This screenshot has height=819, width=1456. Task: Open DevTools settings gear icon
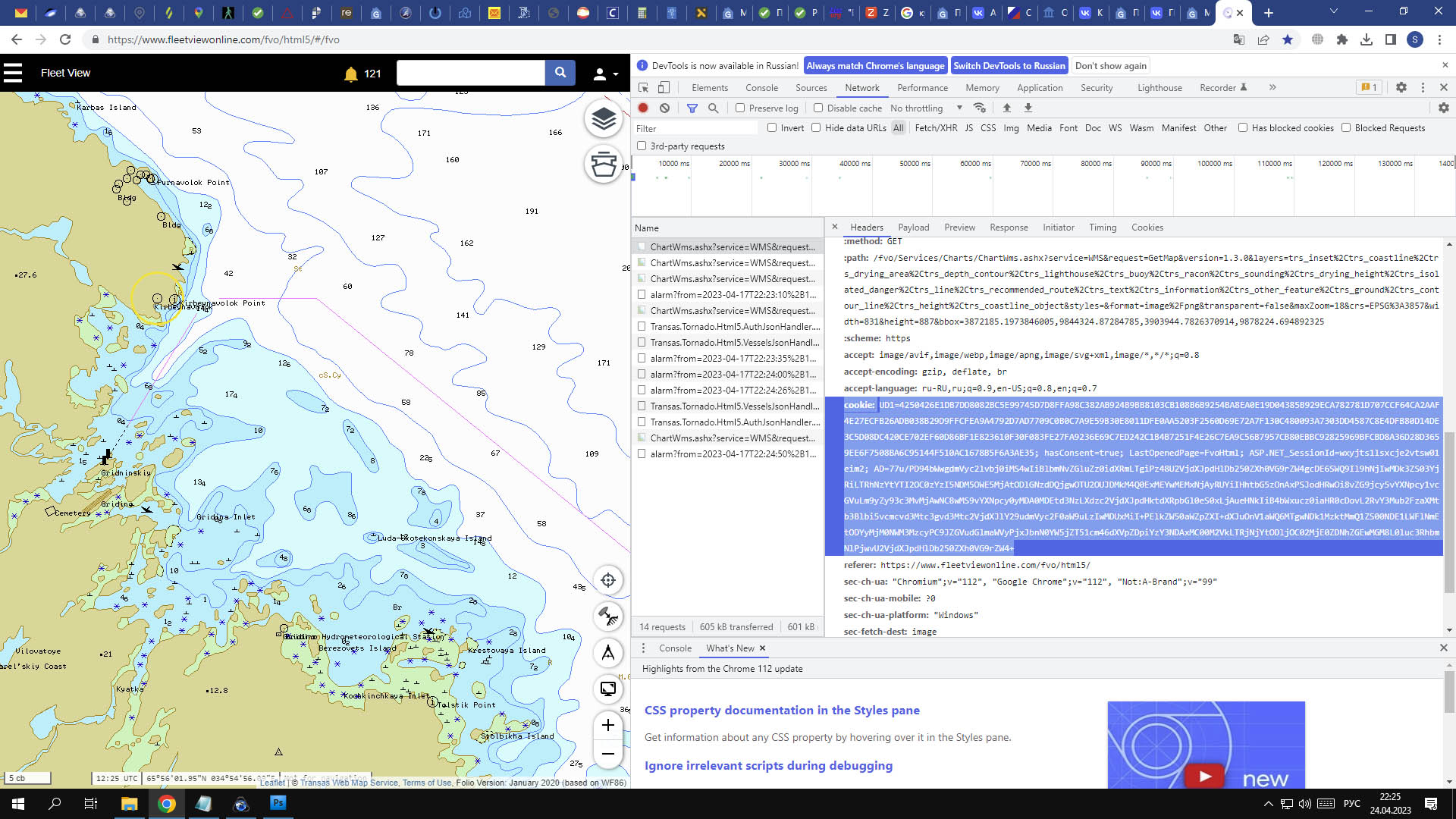(1401, 87)
